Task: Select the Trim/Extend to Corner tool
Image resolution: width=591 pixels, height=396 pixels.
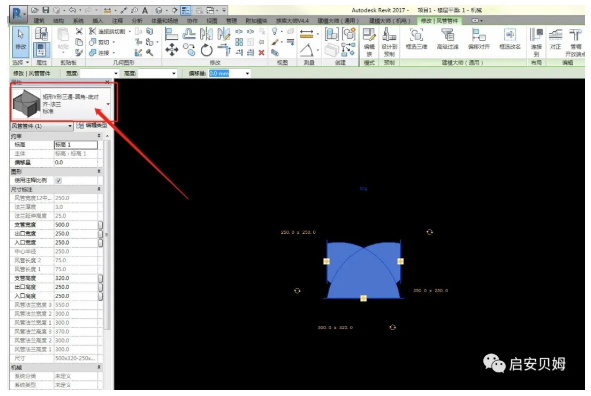Action: point(224,50)
